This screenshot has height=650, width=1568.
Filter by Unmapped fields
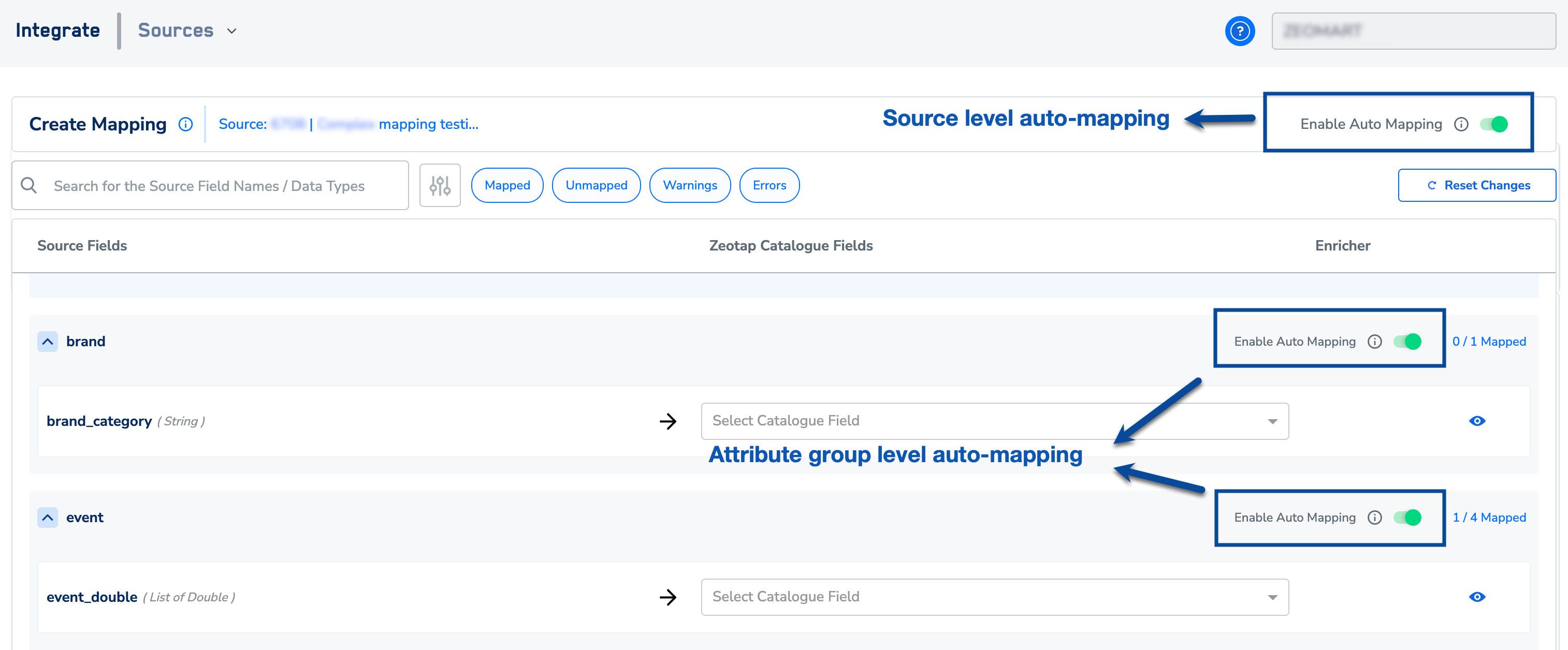click(x=596, y=185)
